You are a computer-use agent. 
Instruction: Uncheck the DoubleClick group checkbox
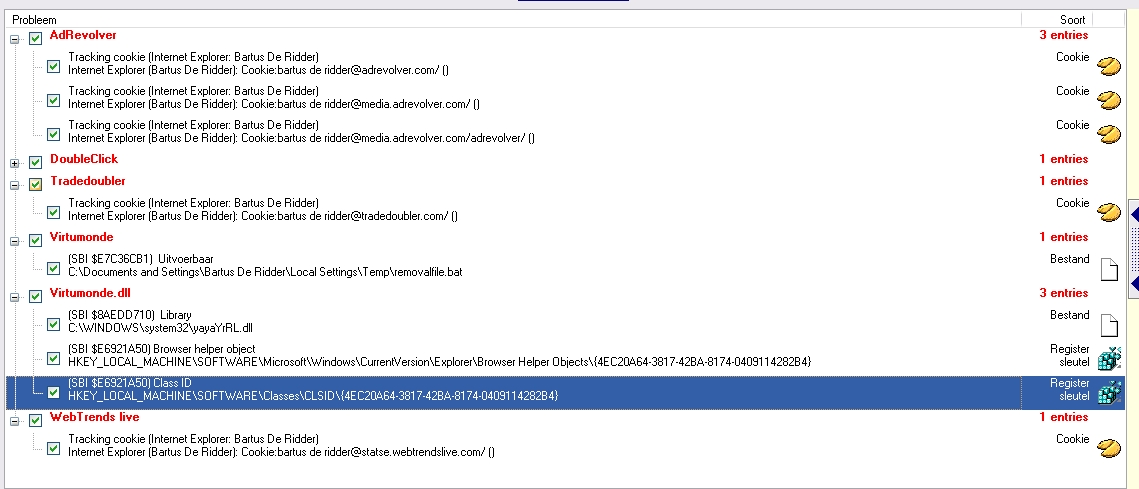(35, 162)
